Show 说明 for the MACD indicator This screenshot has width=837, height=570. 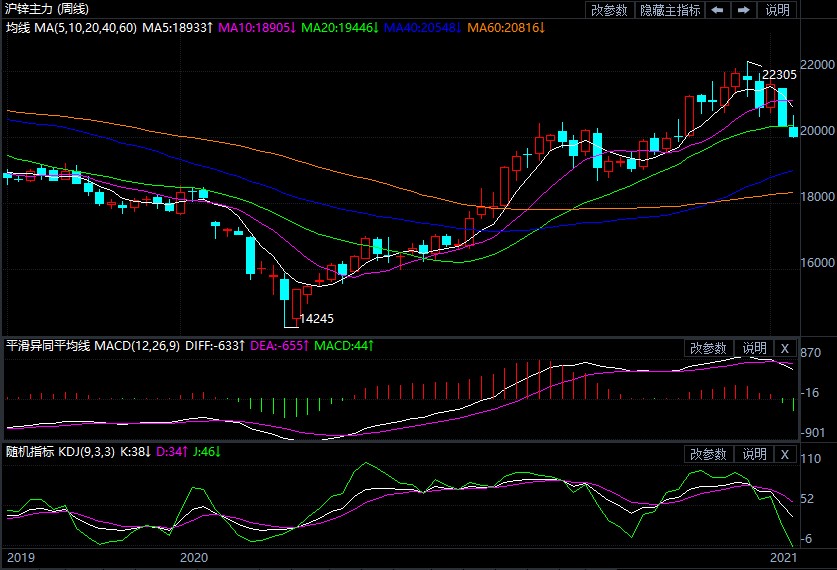pos(753,348)
